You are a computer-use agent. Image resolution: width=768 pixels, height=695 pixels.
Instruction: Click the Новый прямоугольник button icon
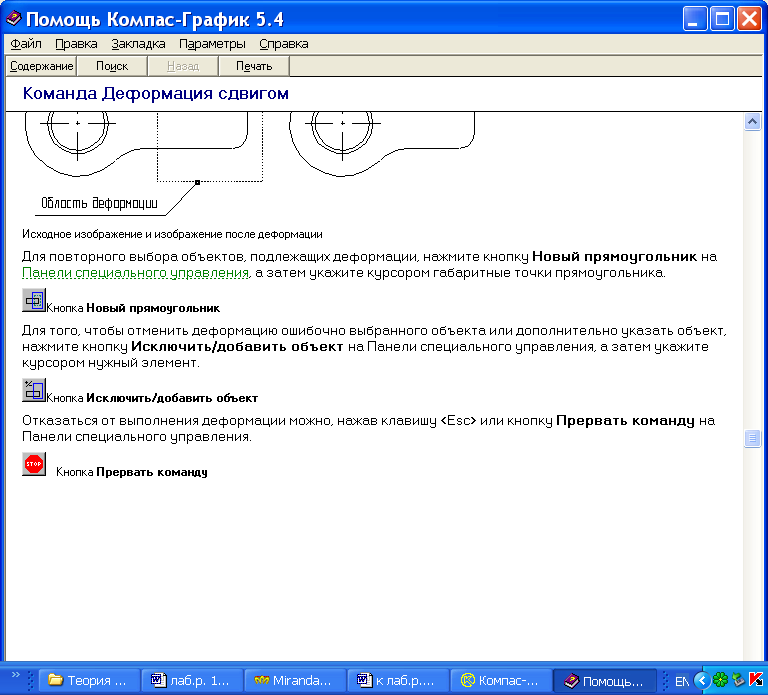coord(34,300)
